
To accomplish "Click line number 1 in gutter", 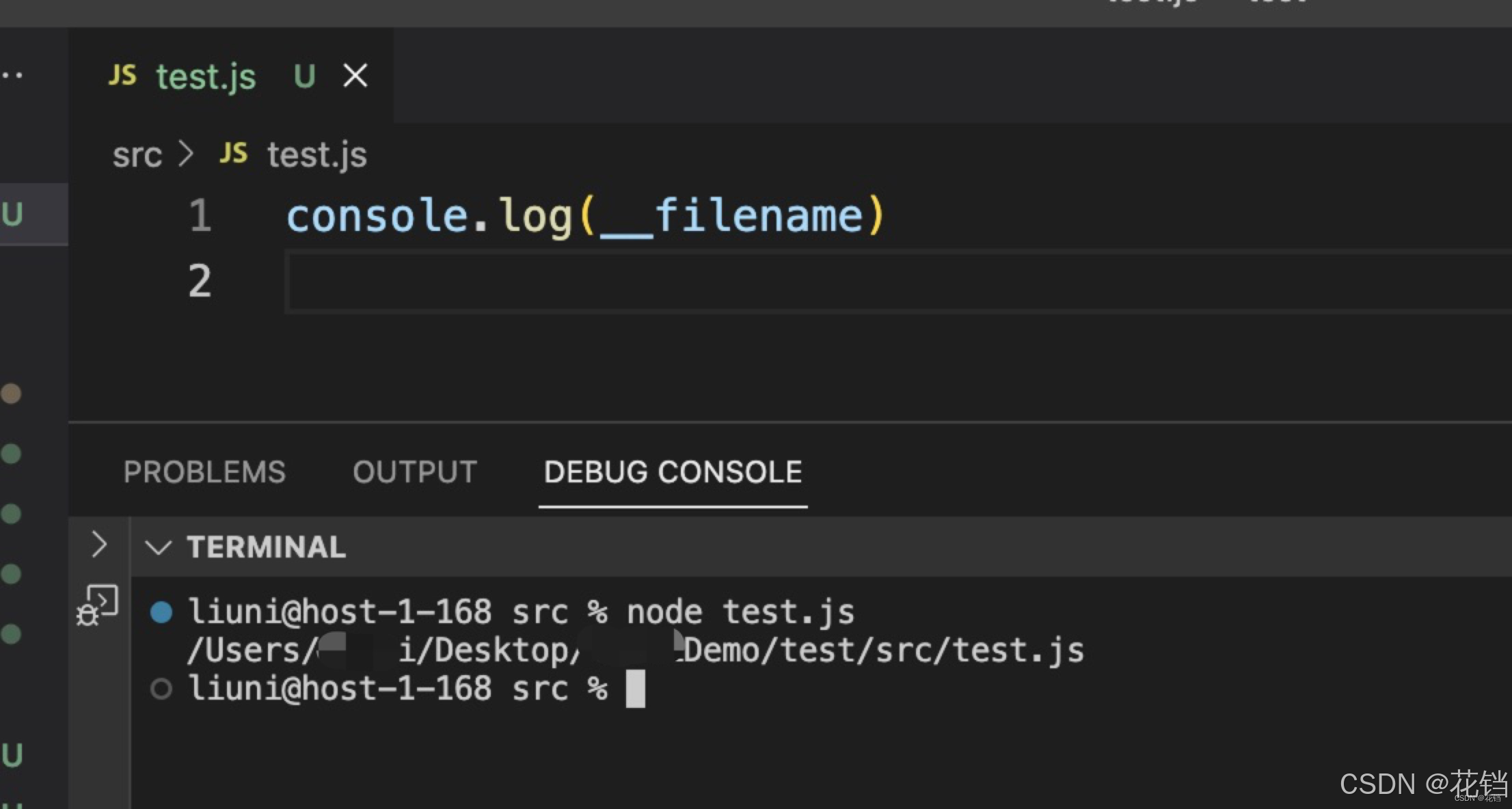I will [200, 216].
